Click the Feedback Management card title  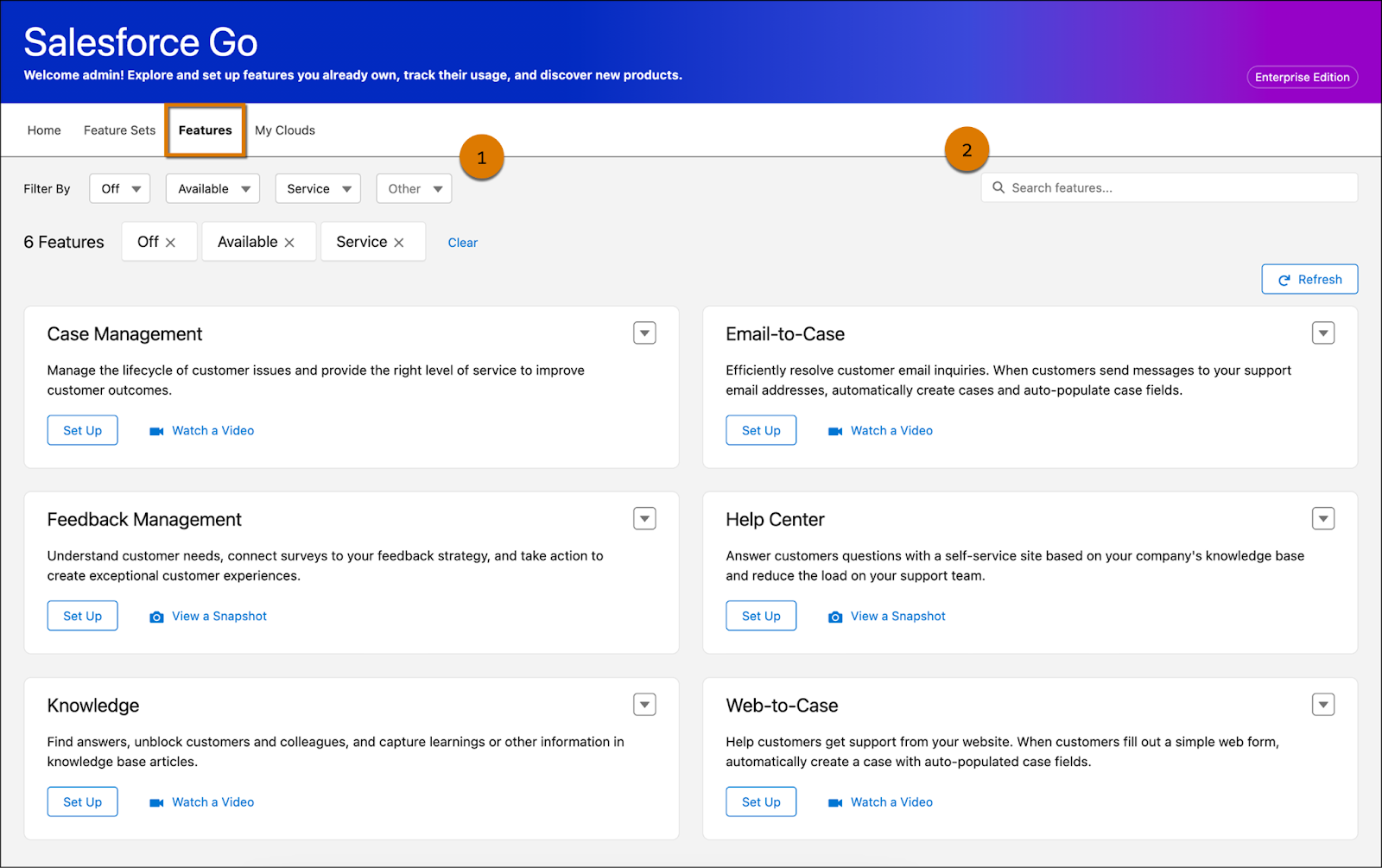144,520
